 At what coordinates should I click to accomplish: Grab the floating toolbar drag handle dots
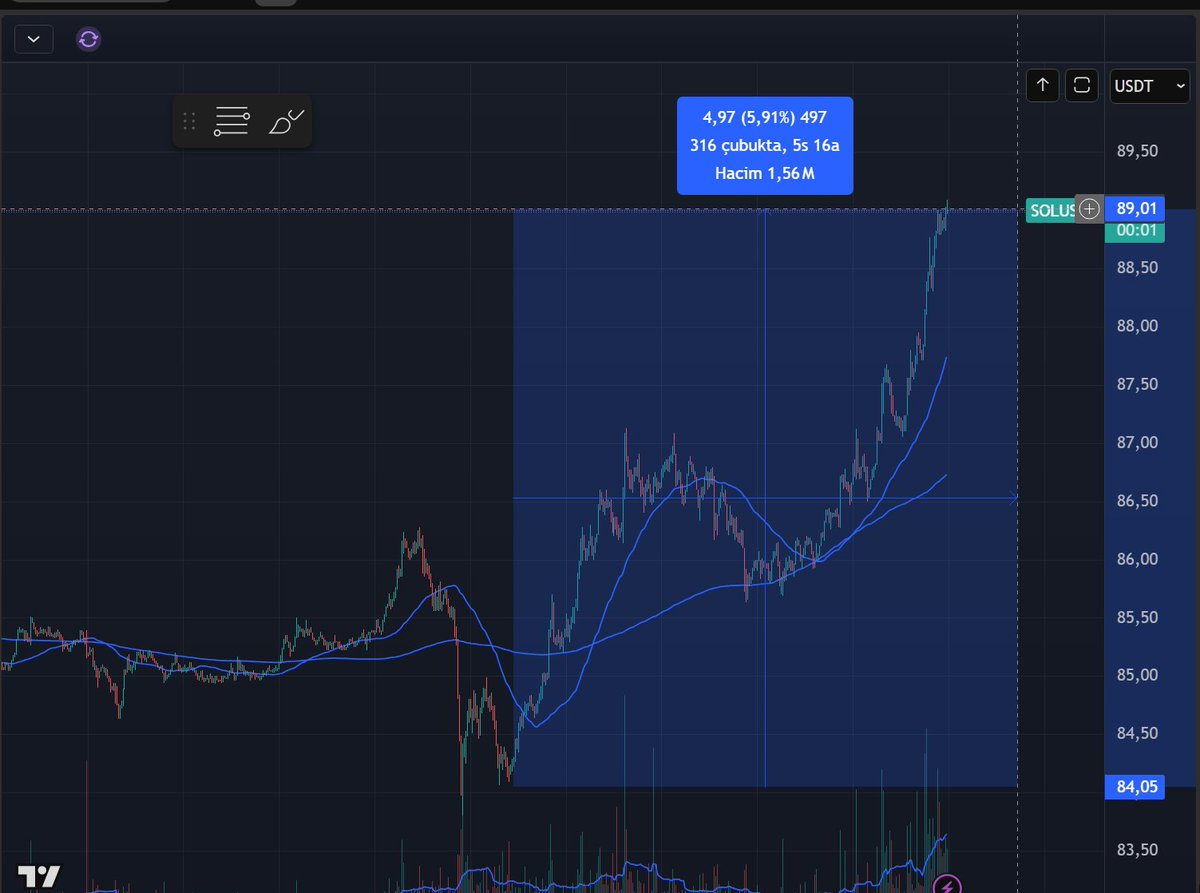tap(188, 120)
